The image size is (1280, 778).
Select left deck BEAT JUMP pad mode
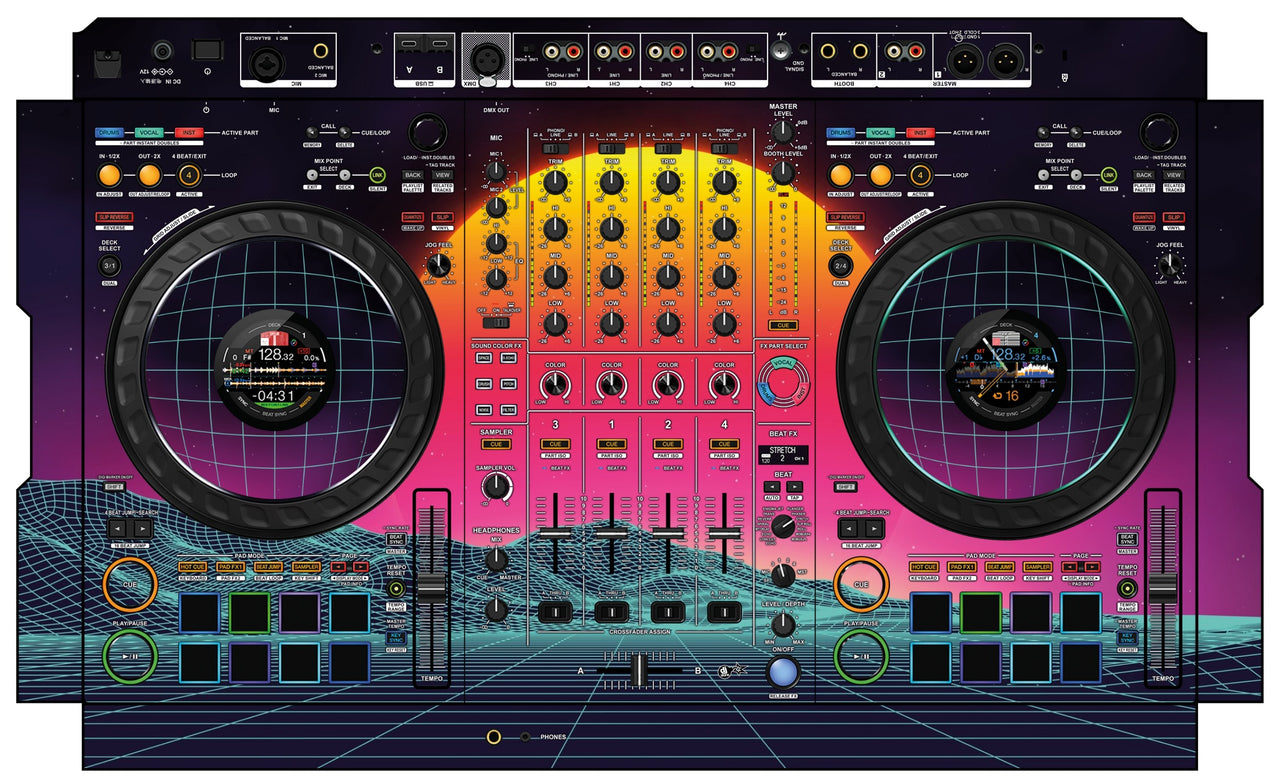tap(269, 567)
